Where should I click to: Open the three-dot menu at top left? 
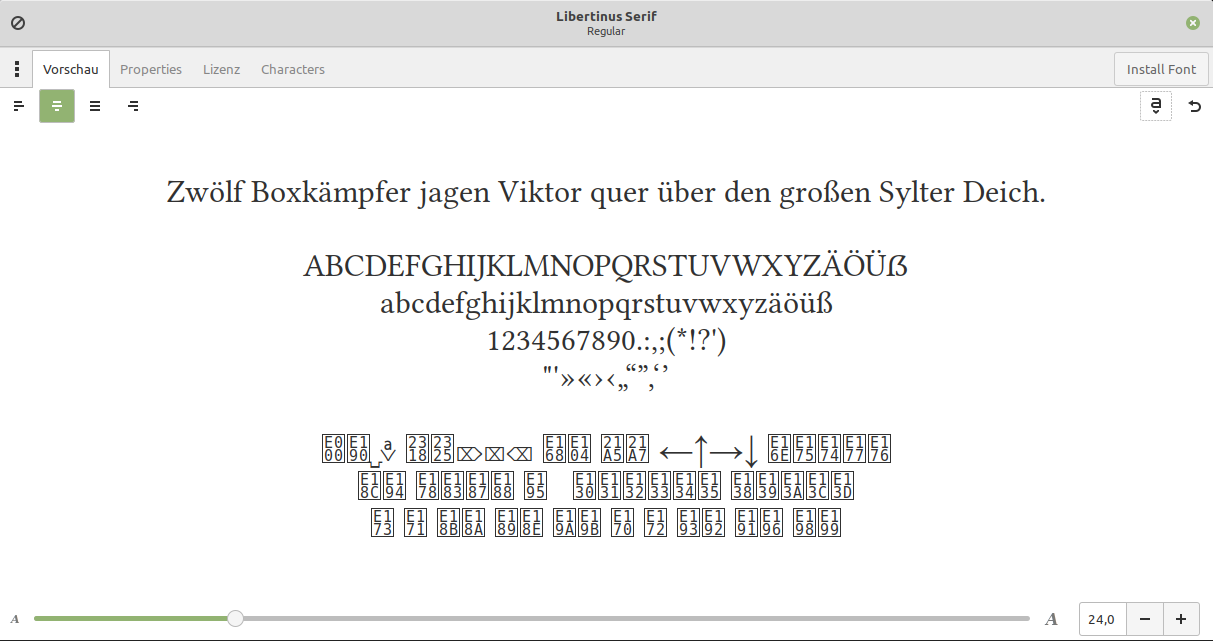tap(16, 69)
